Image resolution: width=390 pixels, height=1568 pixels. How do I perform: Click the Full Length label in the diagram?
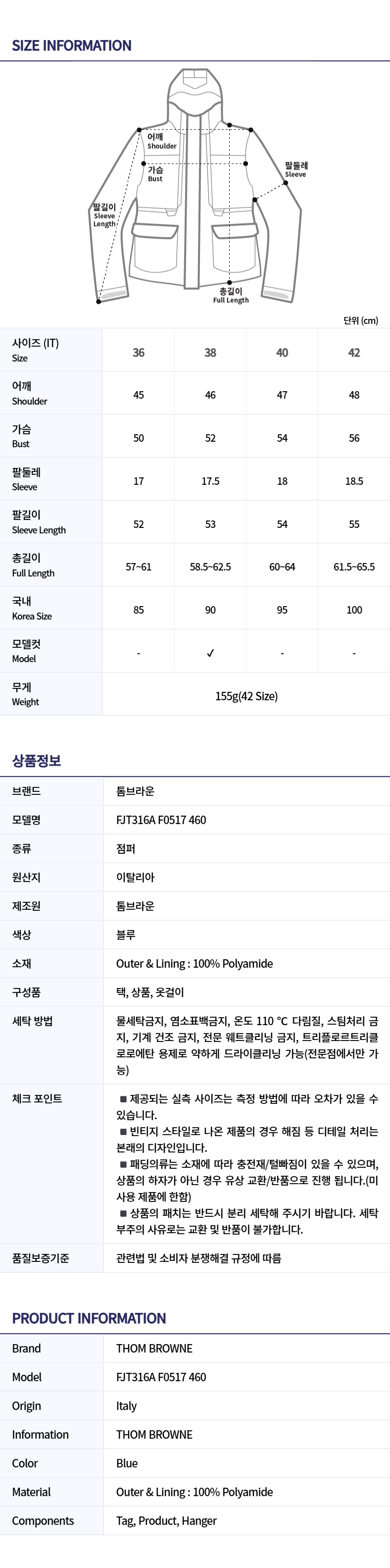(231, 295)
